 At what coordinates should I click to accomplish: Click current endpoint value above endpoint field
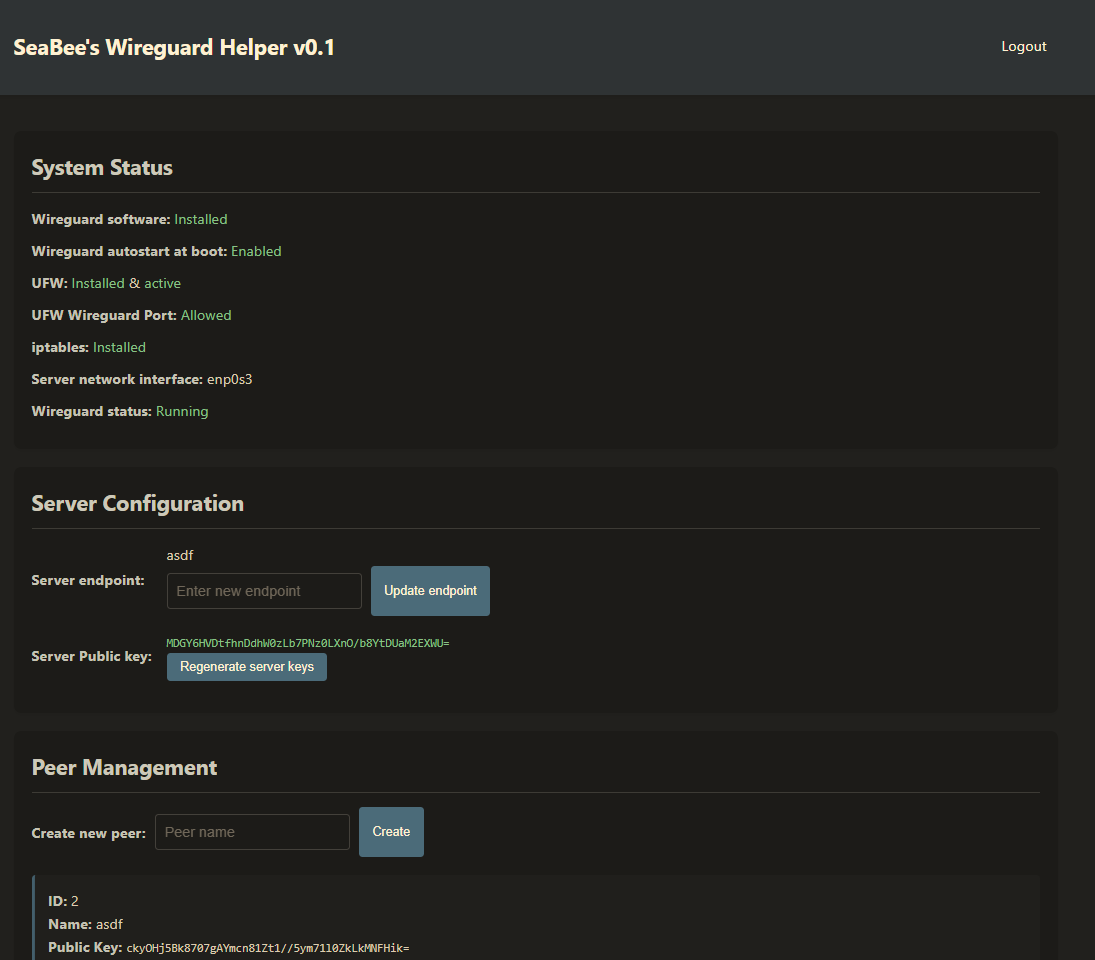(x=180, y=556)
